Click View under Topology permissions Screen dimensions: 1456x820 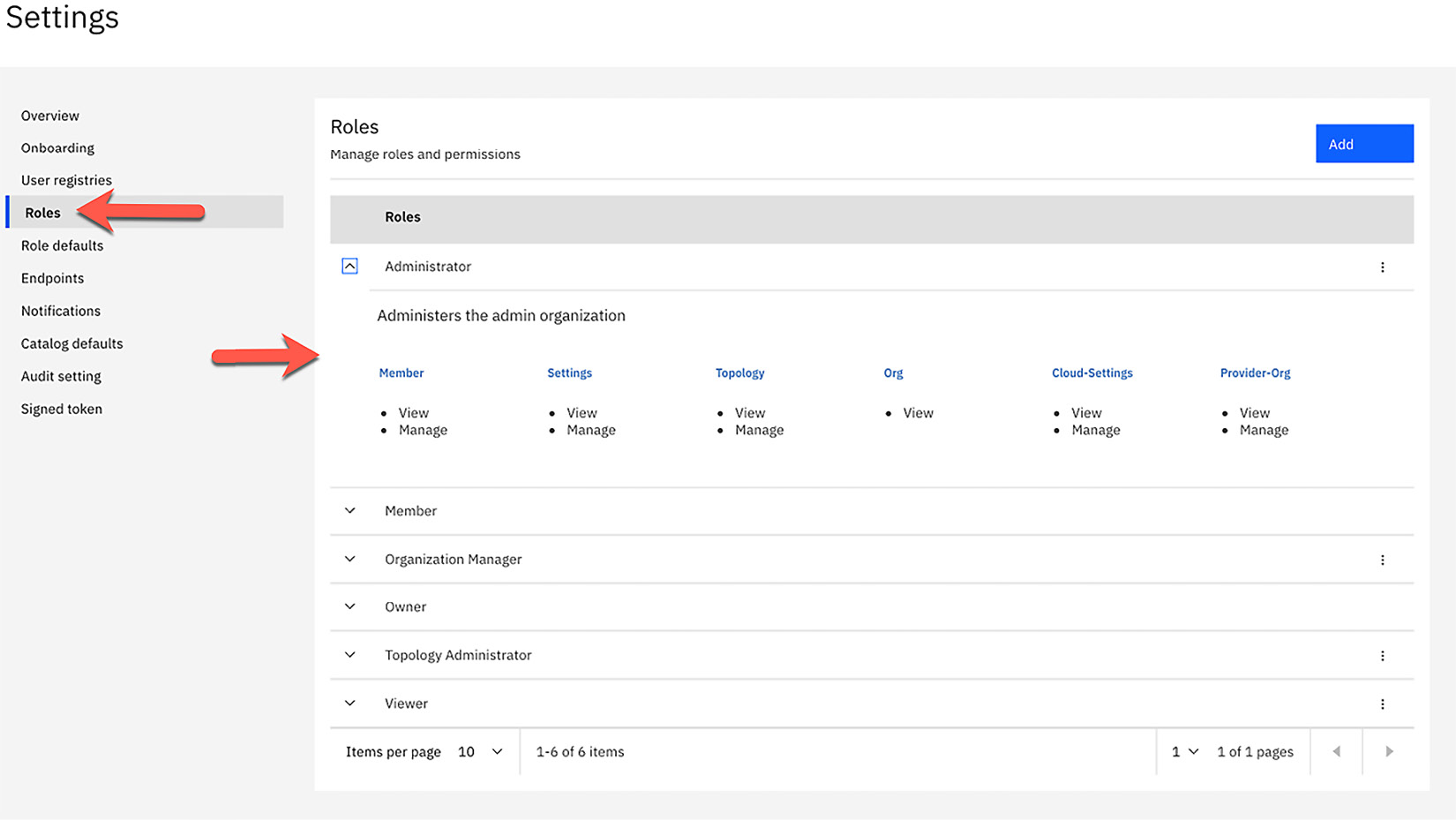(750, 413)
